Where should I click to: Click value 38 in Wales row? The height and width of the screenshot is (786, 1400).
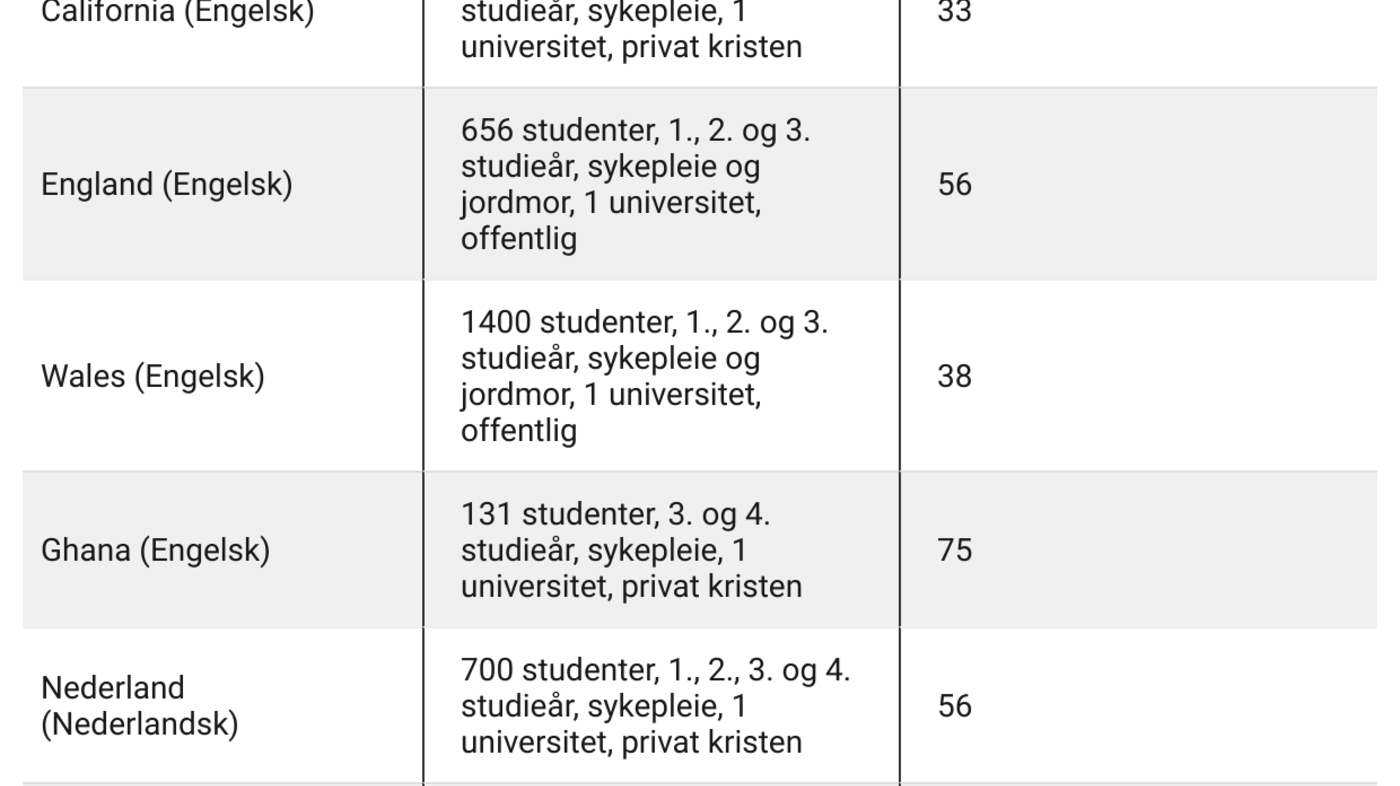(955, 377)
